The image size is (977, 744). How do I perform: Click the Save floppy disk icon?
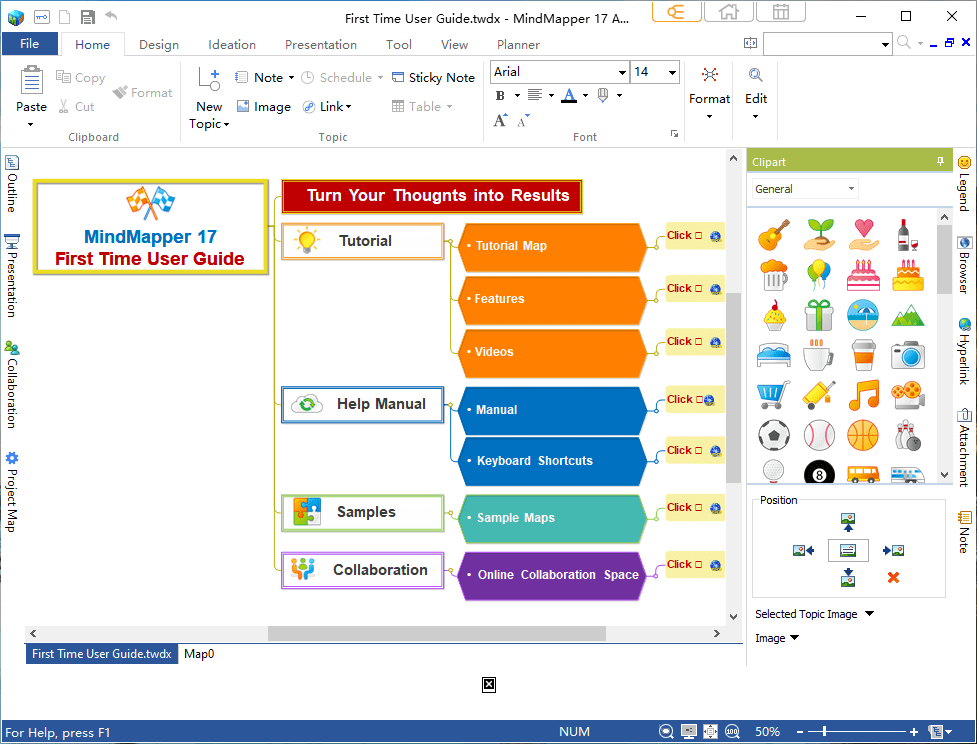tap(88, 17)
